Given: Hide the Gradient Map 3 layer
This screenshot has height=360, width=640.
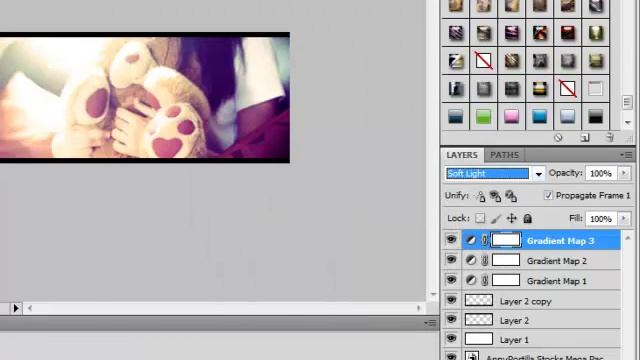Looking at the screenshot, I should point(451,240).
